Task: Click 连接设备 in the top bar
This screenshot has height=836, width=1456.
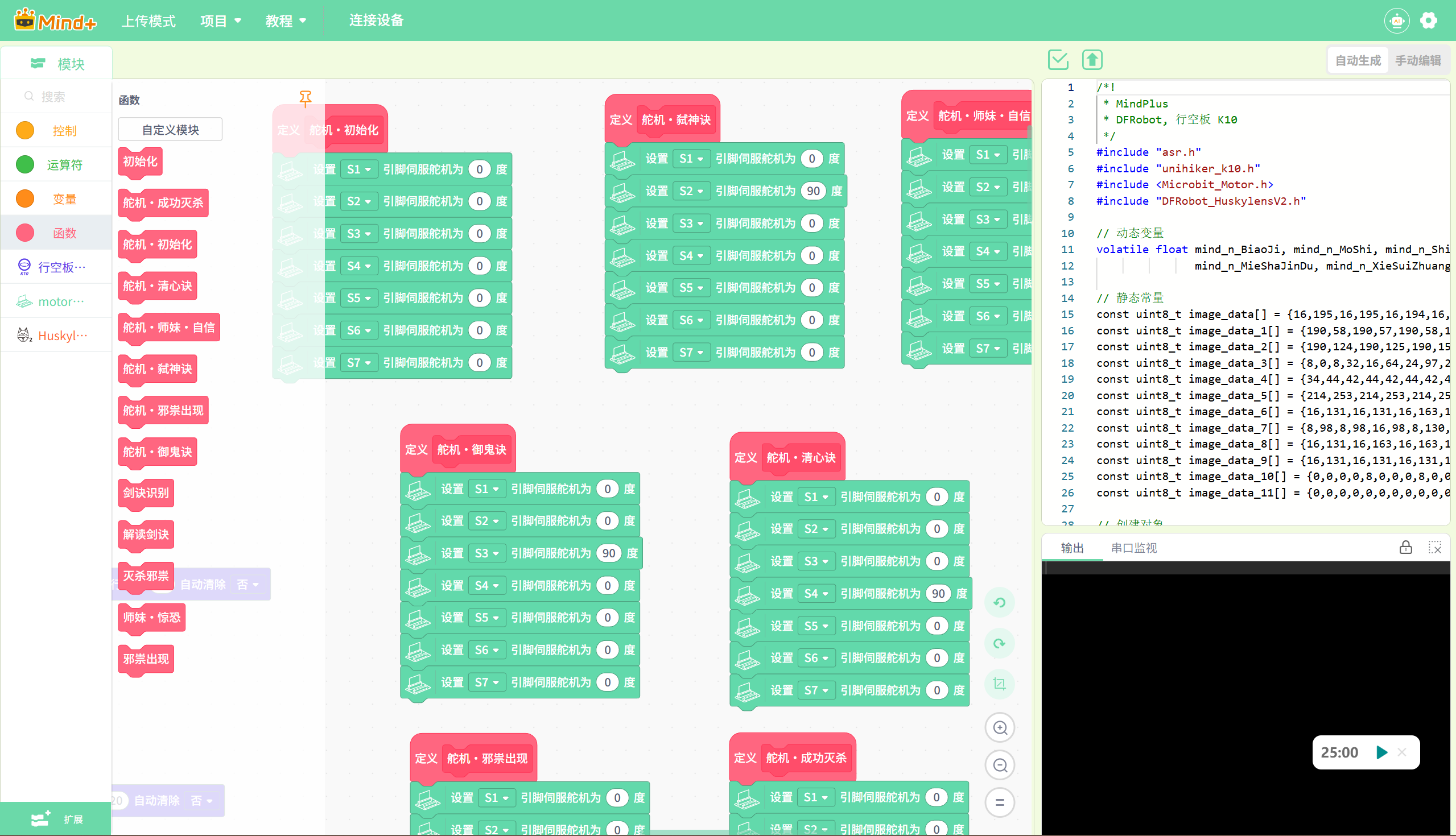Action: coord(376,20)
